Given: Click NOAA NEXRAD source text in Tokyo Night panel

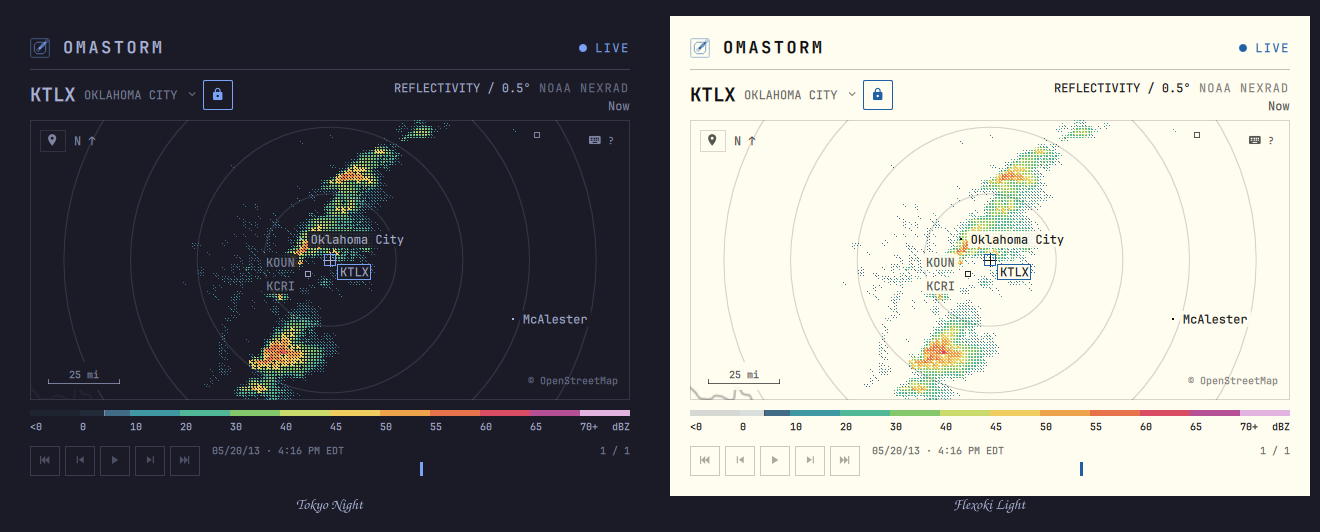Looking at the screenshot, I should 584,88.
